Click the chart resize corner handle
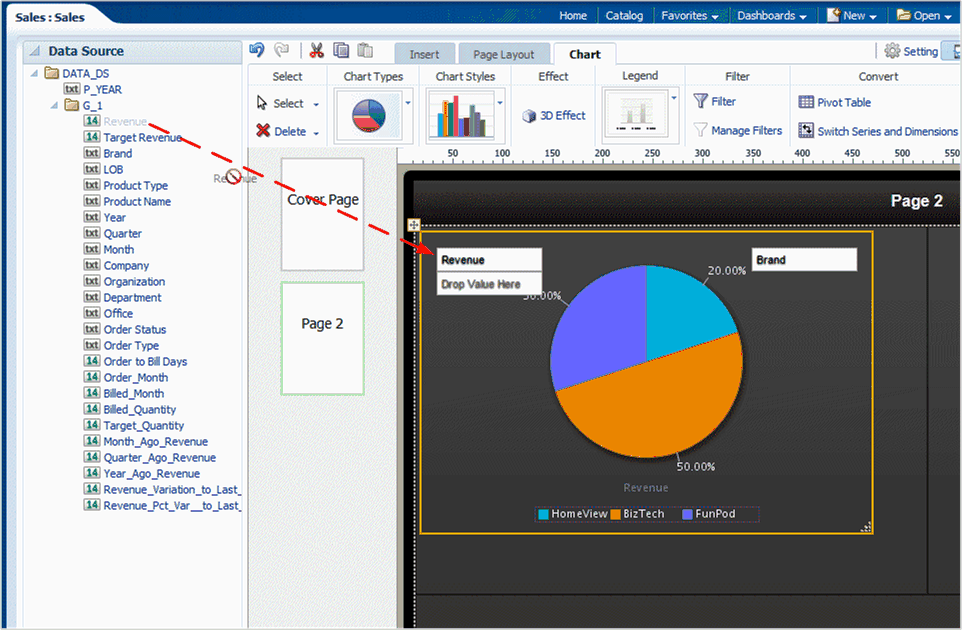This screenshot has width=962, height=630. (866, 527)
